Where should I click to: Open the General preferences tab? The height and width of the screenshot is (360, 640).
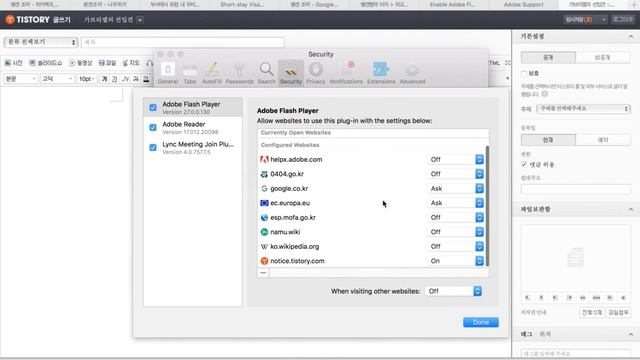coord(168,73)
